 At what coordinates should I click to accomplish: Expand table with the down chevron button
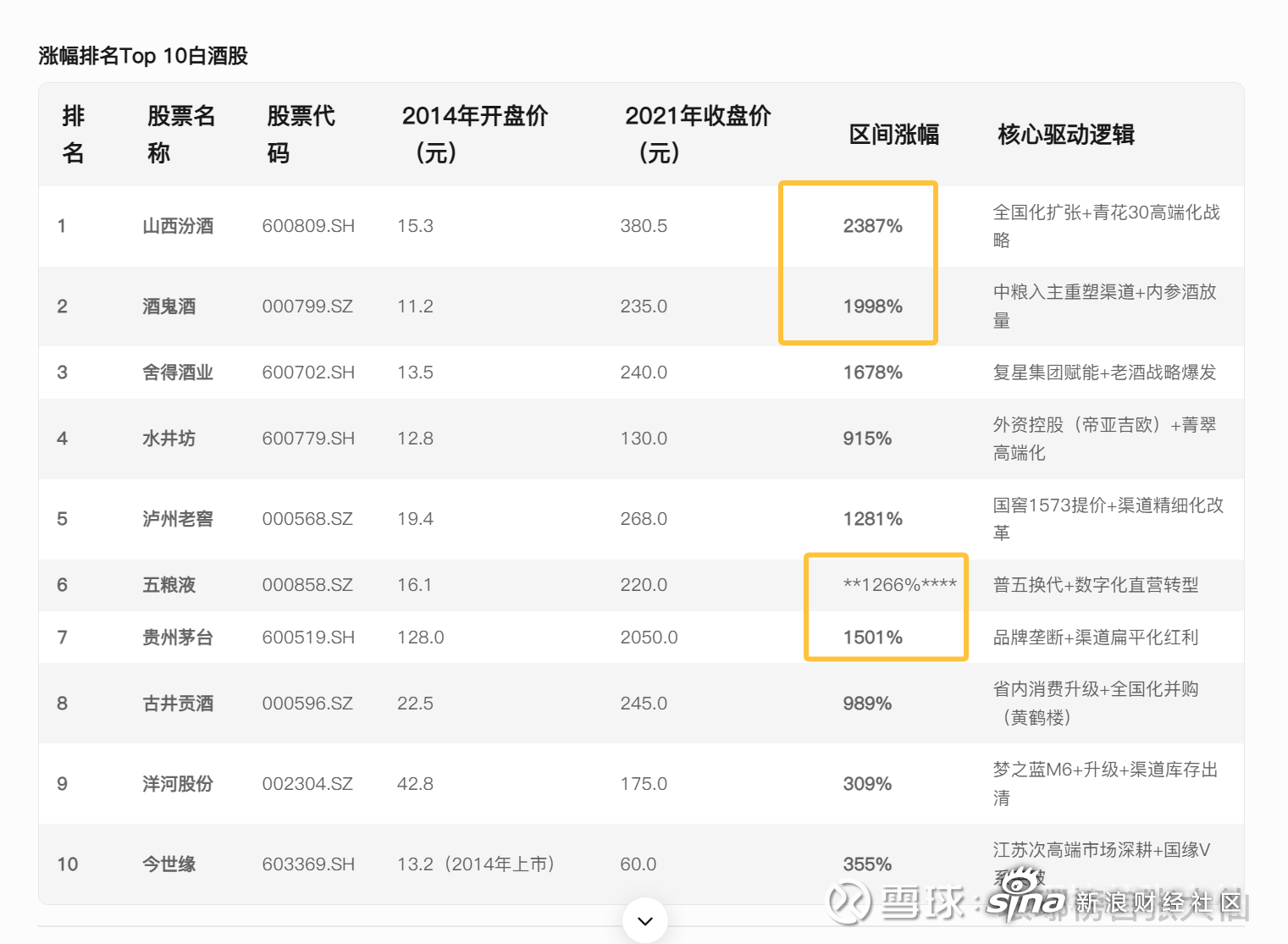pos(645,920)
